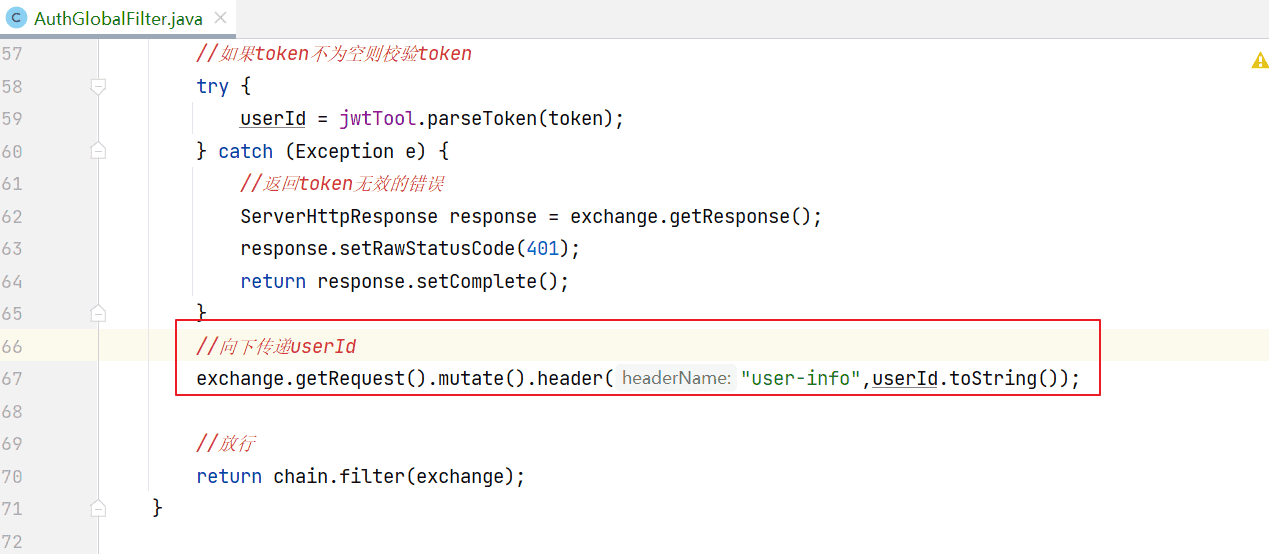The image size is (1269, 554).
Task: Click the yellow warning indicator icon
Action: 1259,61
